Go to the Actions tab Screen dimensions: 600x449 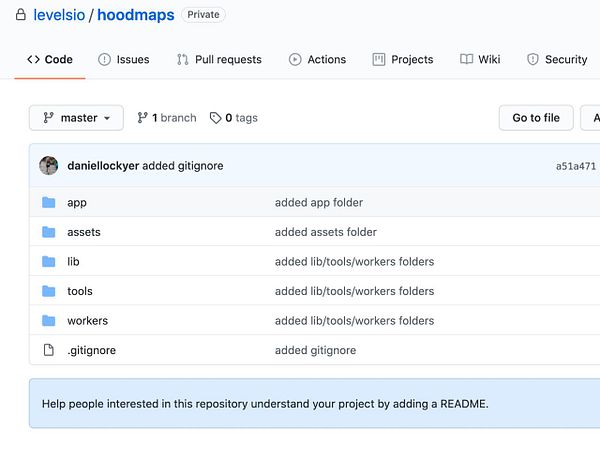(317, 60)
